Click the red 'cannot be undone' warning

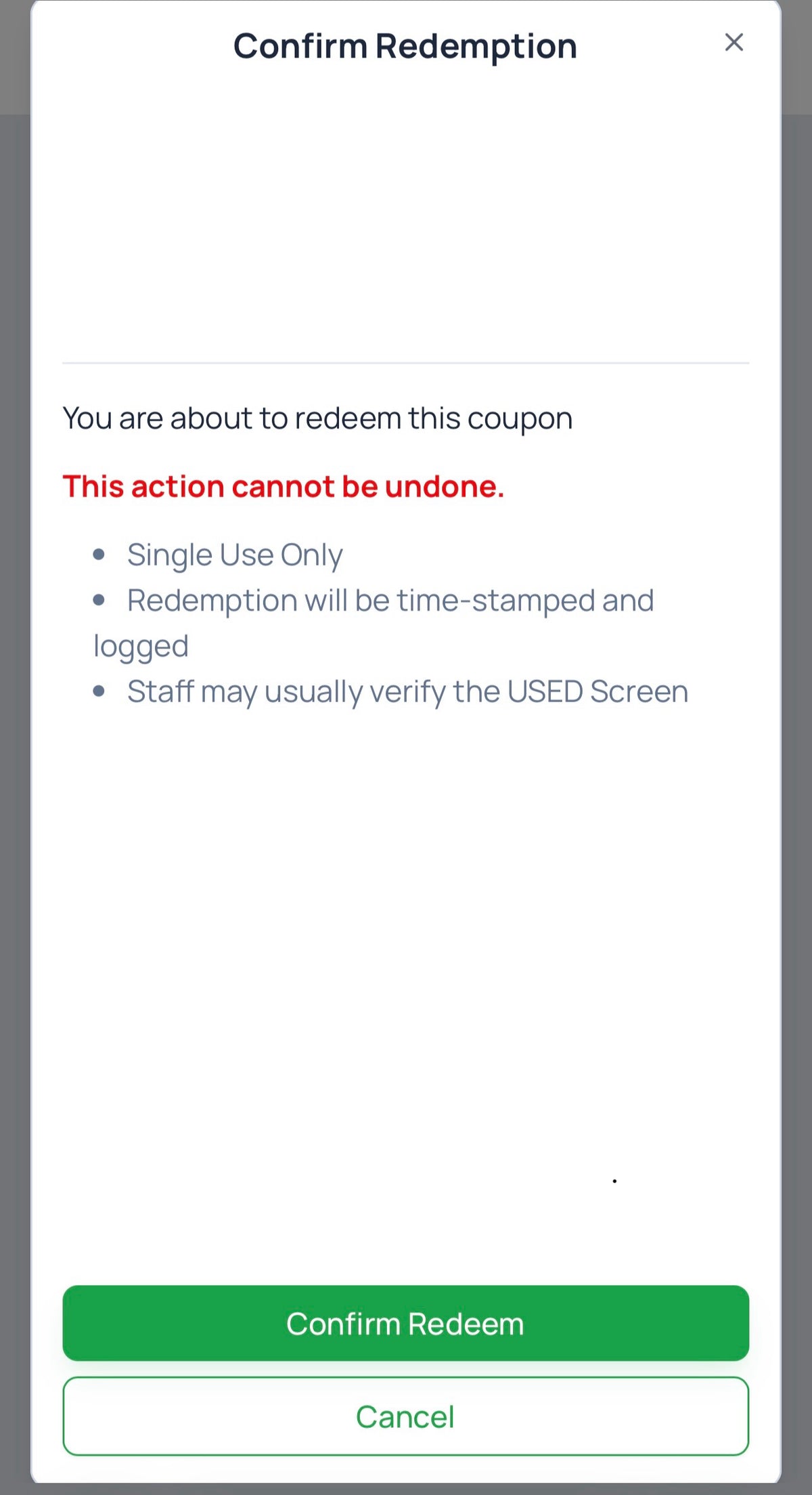point(283,487)
